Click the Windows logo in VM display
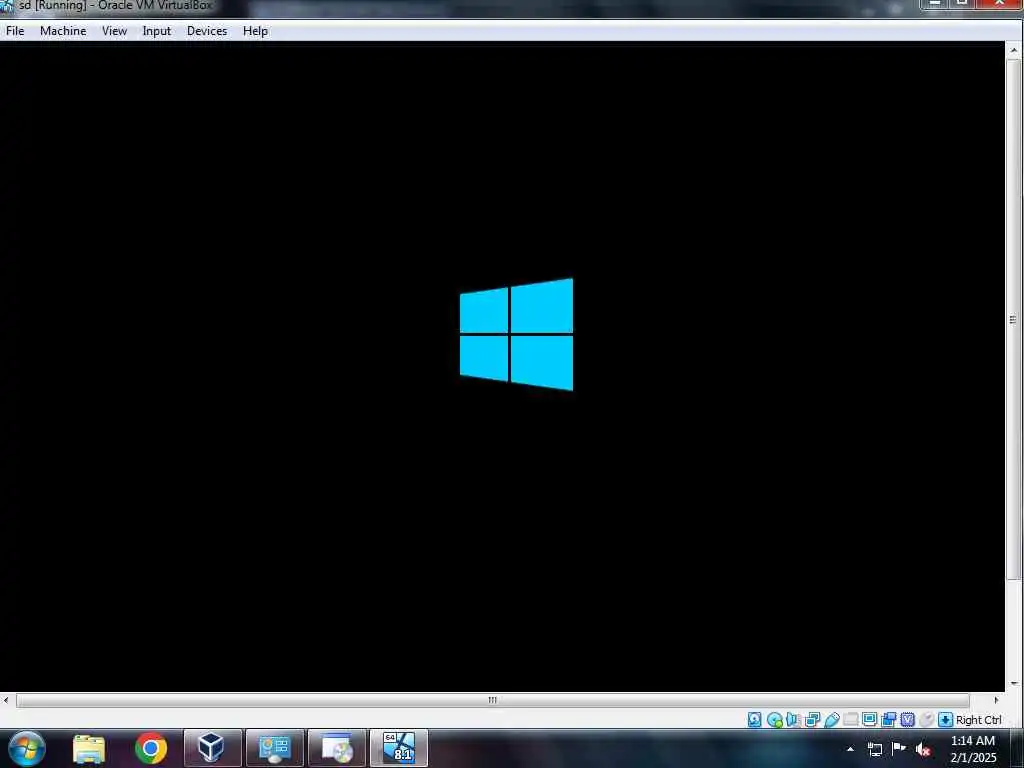The image size is (1024, 768). point(517,334)
